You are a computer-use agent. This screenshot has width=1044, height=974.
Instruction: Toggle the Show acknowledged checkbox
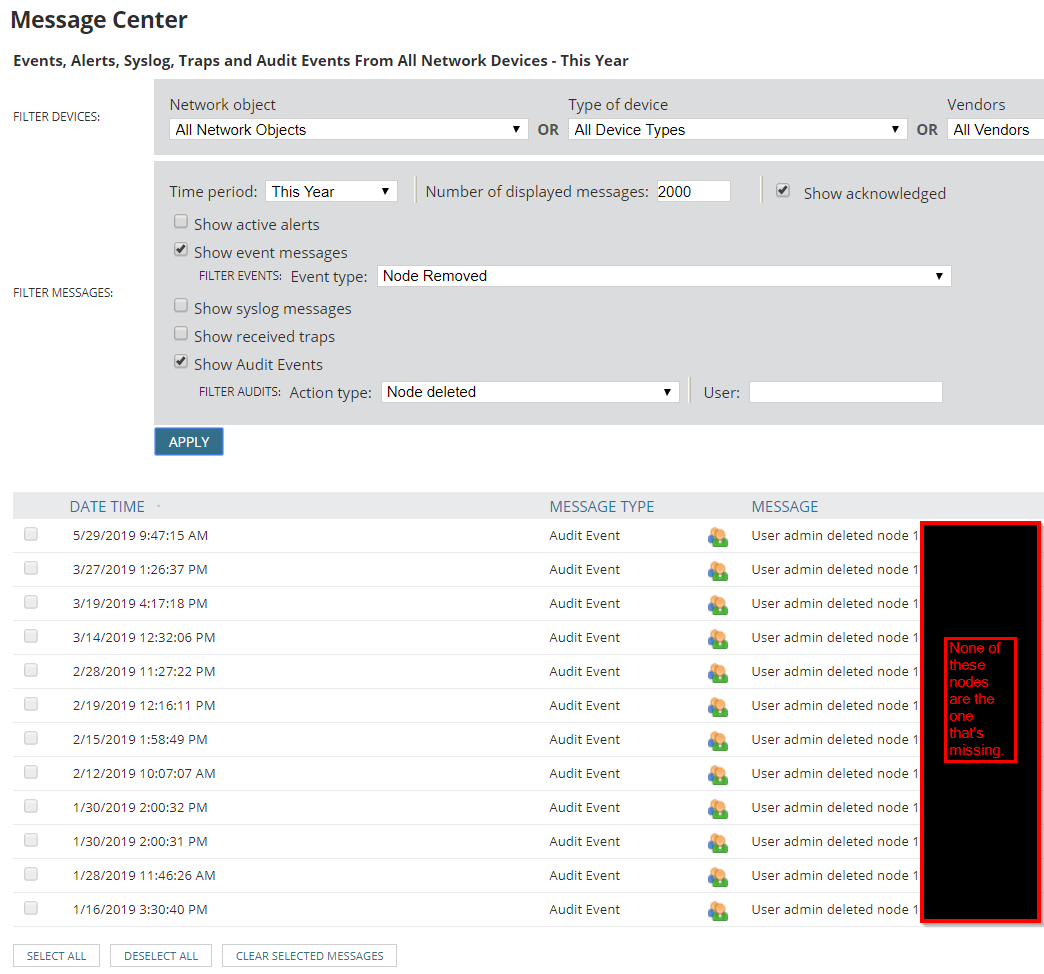(x=783, y=190)
